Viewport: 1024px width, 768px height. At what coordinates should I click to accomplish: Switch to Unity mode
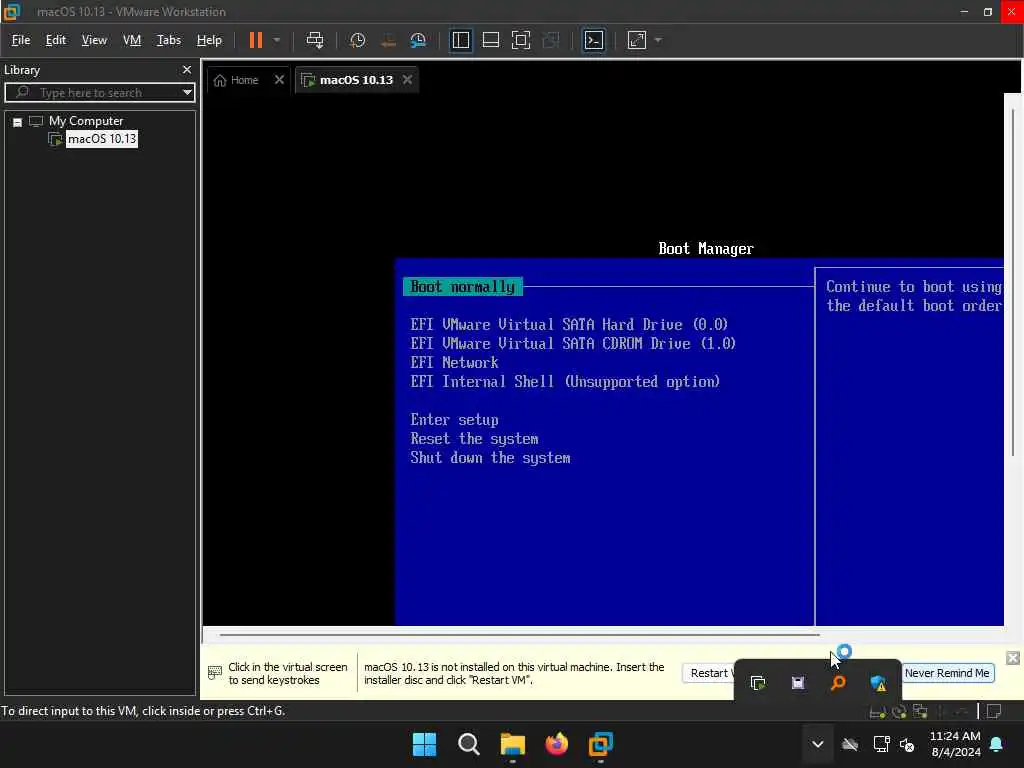pyautogui.click(x=551, y=40)
